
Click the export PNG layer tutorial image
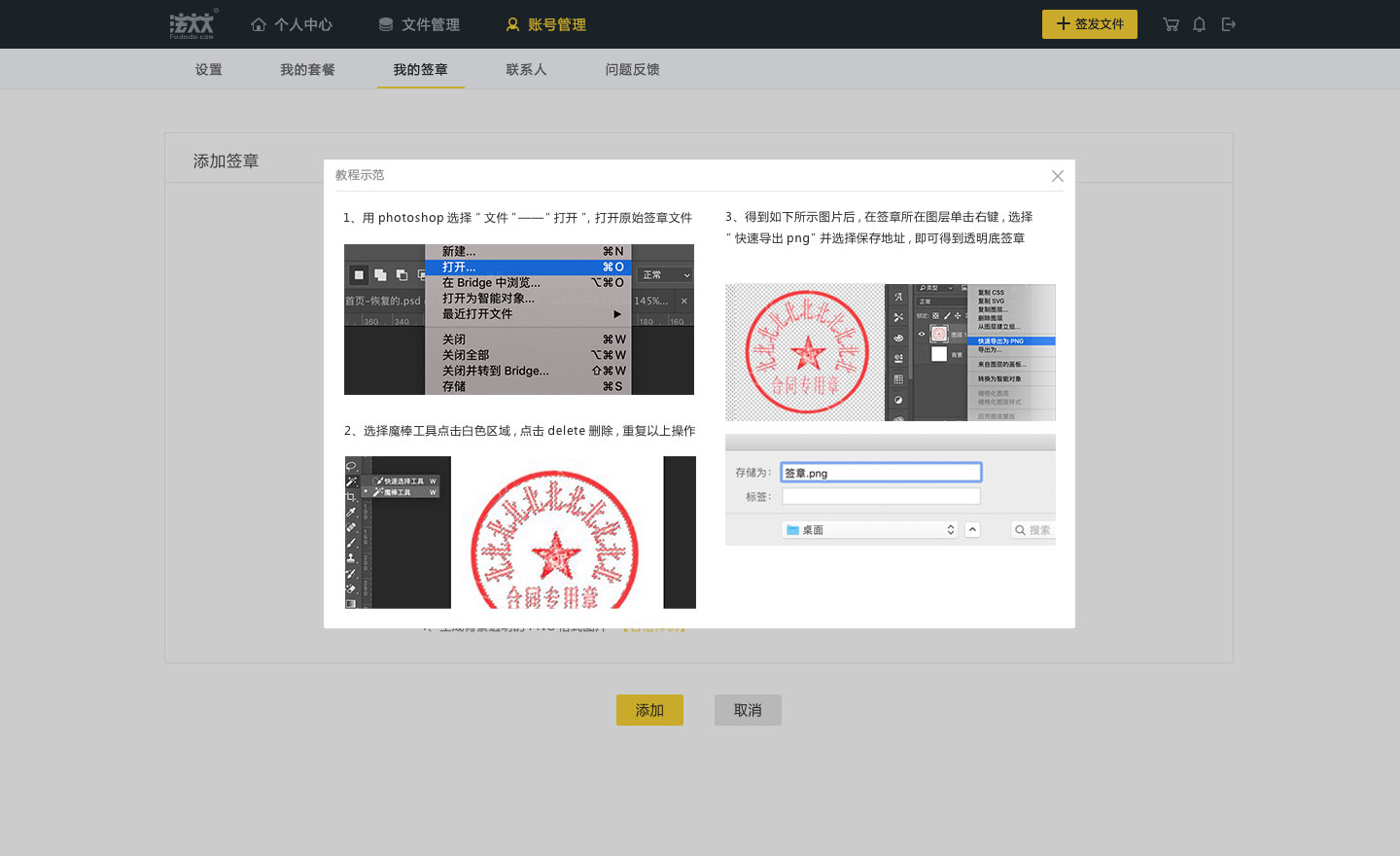point(891,352)
